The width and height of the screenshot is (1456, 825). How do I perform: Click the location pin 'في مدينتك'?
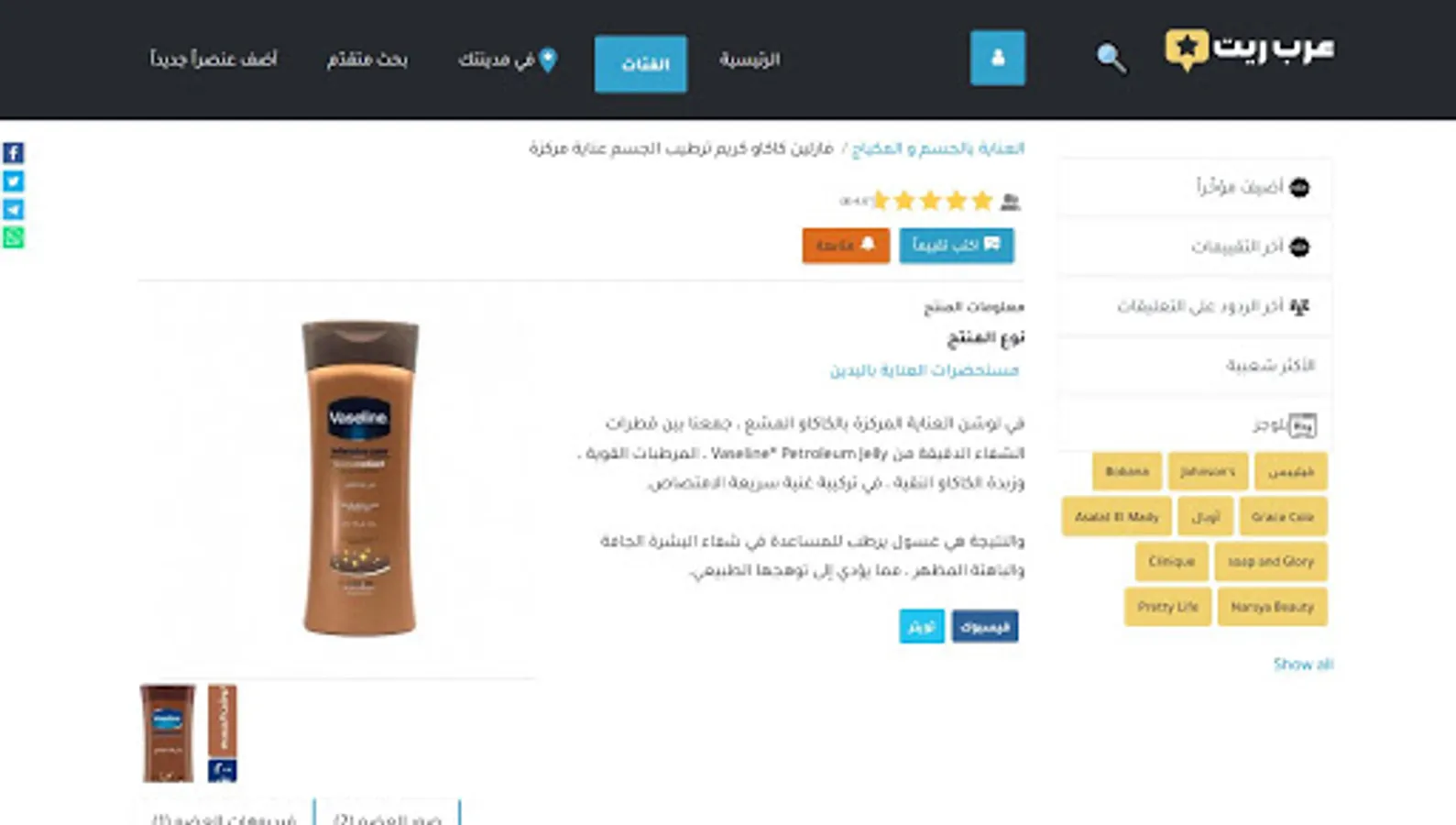point(508,60)
